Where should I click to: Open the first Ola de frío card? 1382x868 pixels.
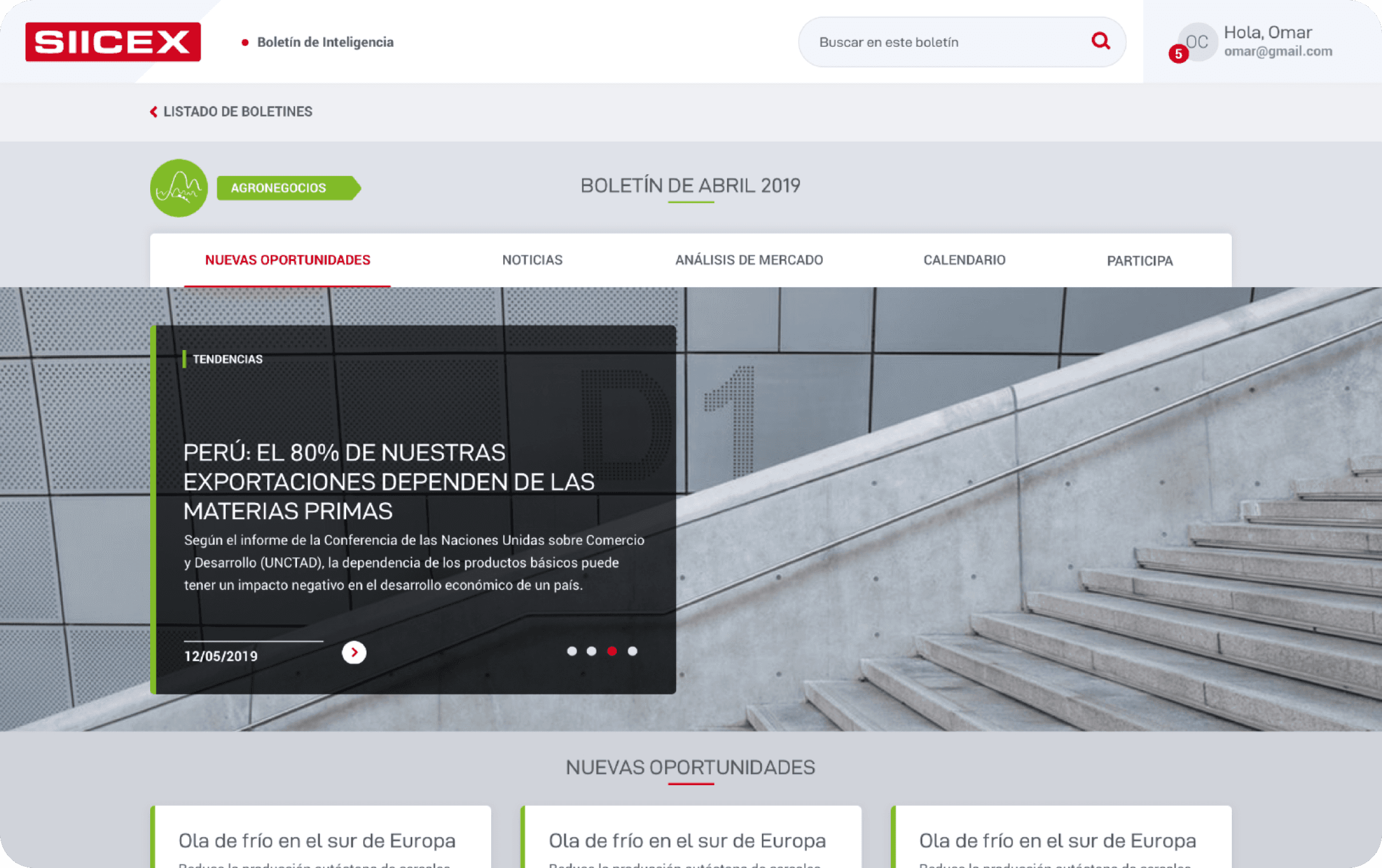(x=320, y=837)
